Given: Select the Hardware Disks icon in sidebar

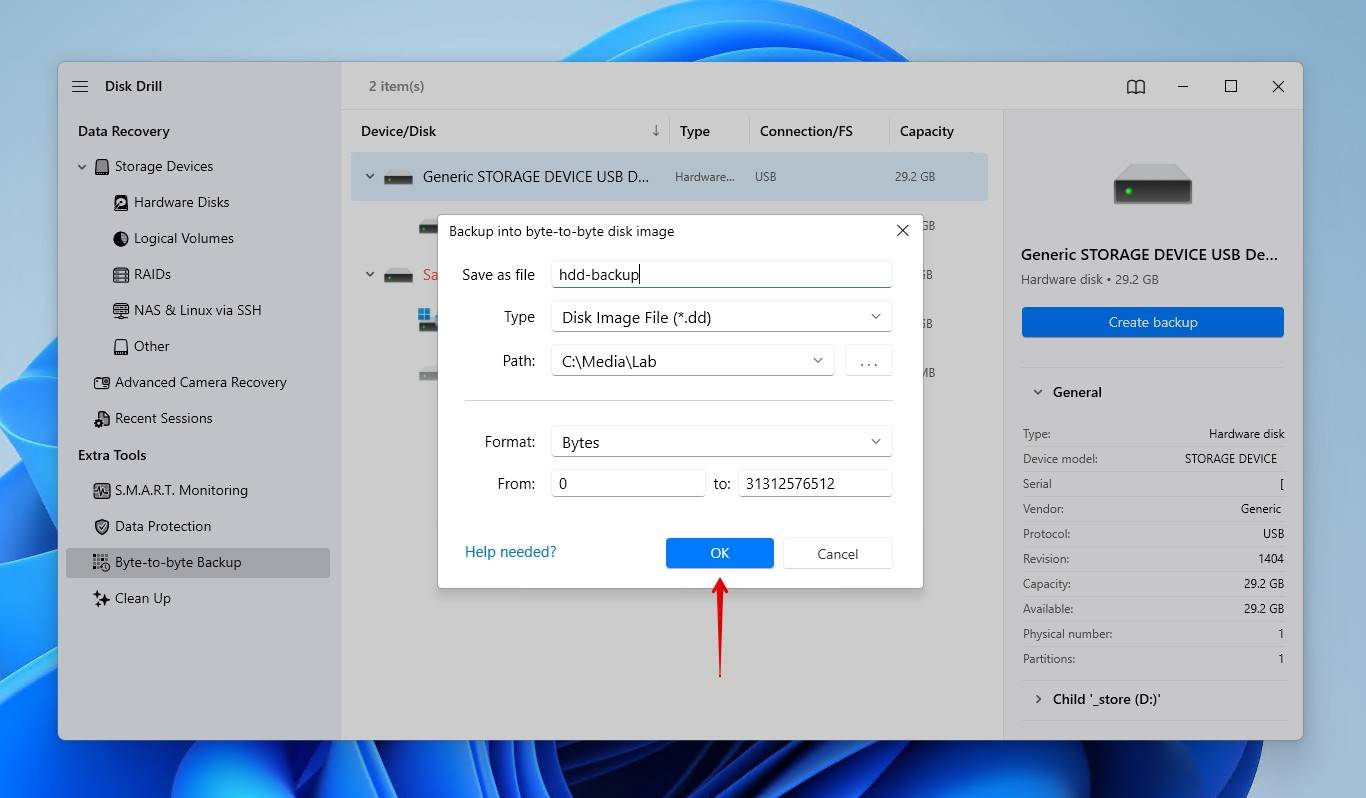Looking at the screenshot, I should (121, 203).
